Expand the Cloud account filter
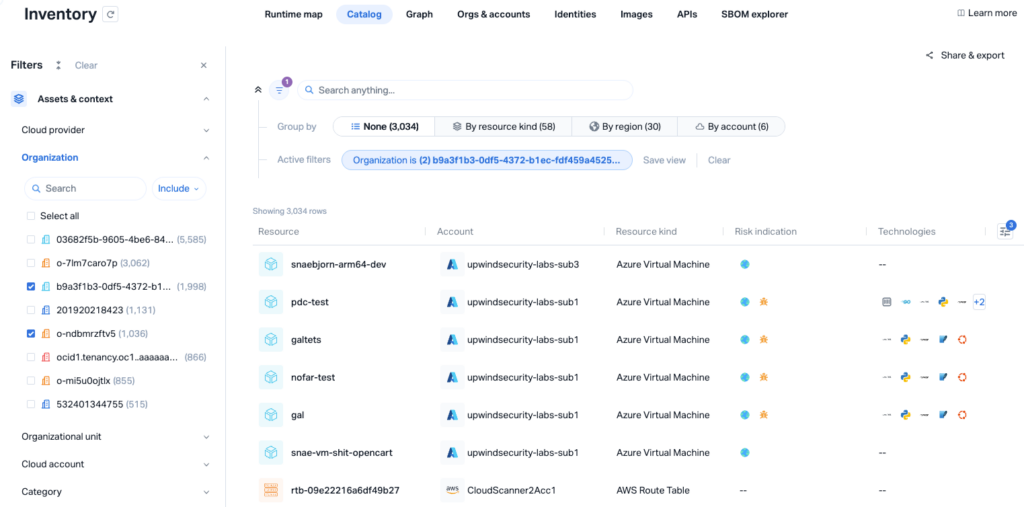Image resolution: width=1024 pixels, height=507 pixels. [206, 464]
